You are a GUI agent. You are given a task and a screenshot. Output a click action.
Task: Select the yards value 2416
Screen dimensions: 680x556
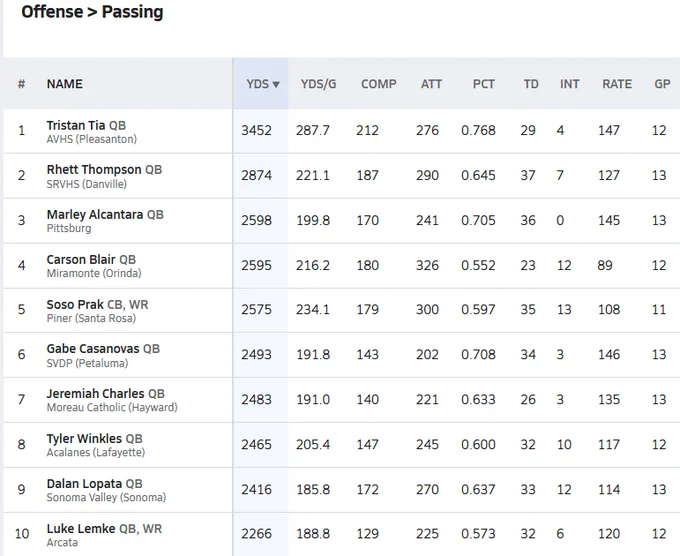pyautogui.click(x=256, y=490)
